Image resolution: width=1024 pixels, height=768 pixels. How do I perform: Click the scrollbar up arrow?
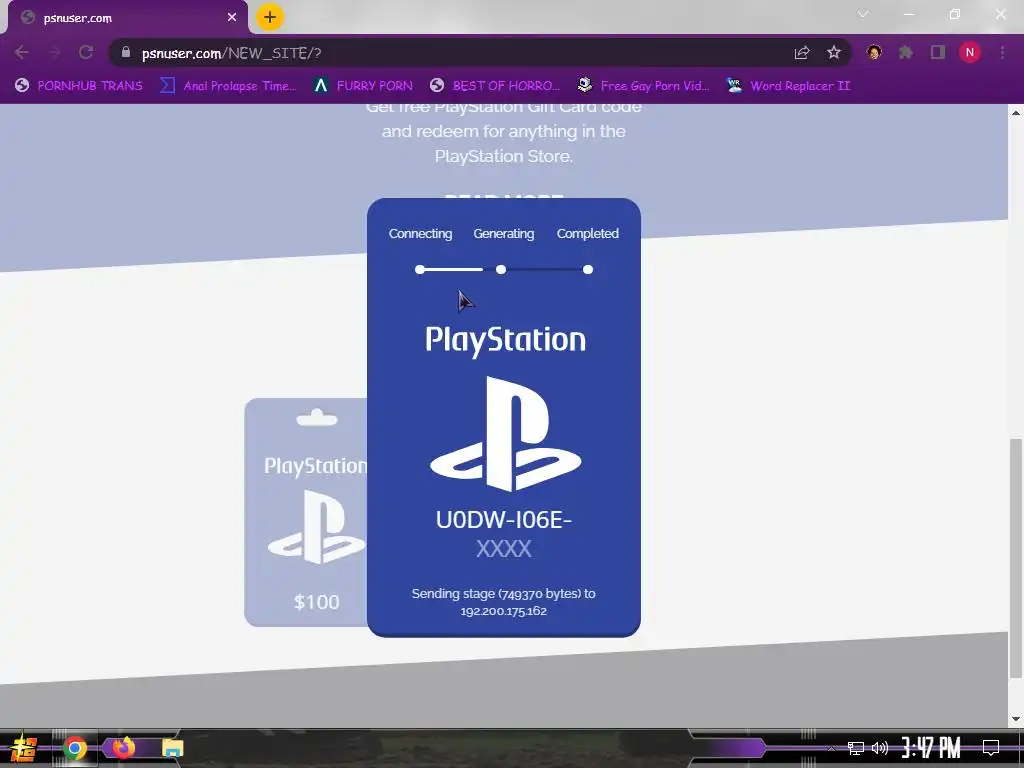click(1016, 112)
